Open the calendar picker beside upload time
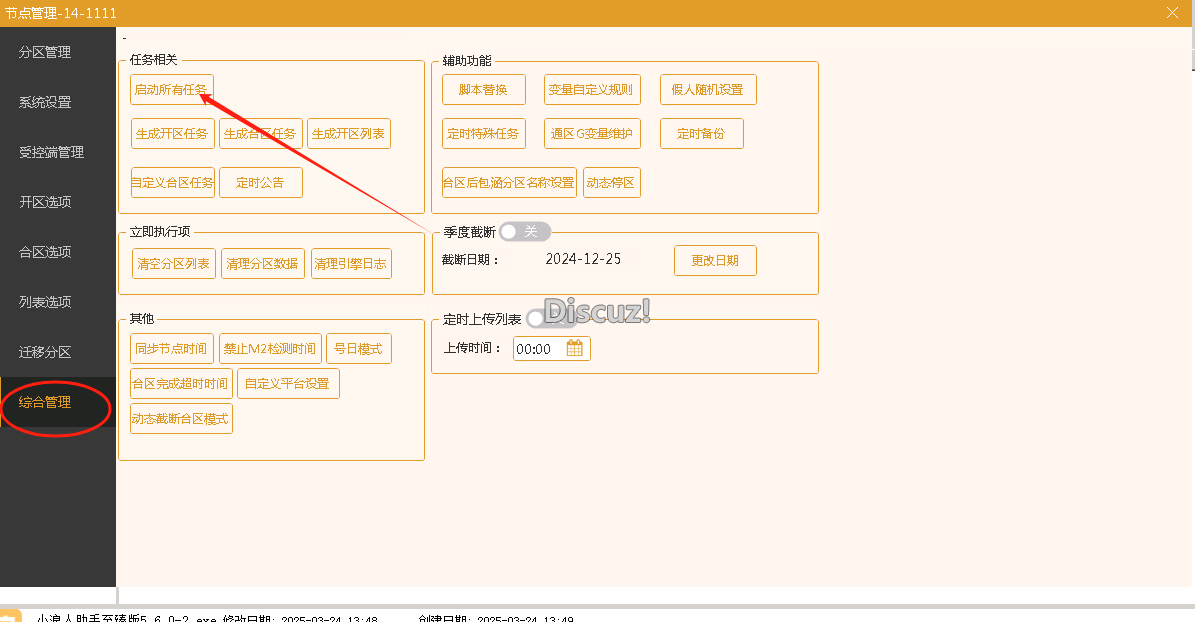 tap(577, 348)
